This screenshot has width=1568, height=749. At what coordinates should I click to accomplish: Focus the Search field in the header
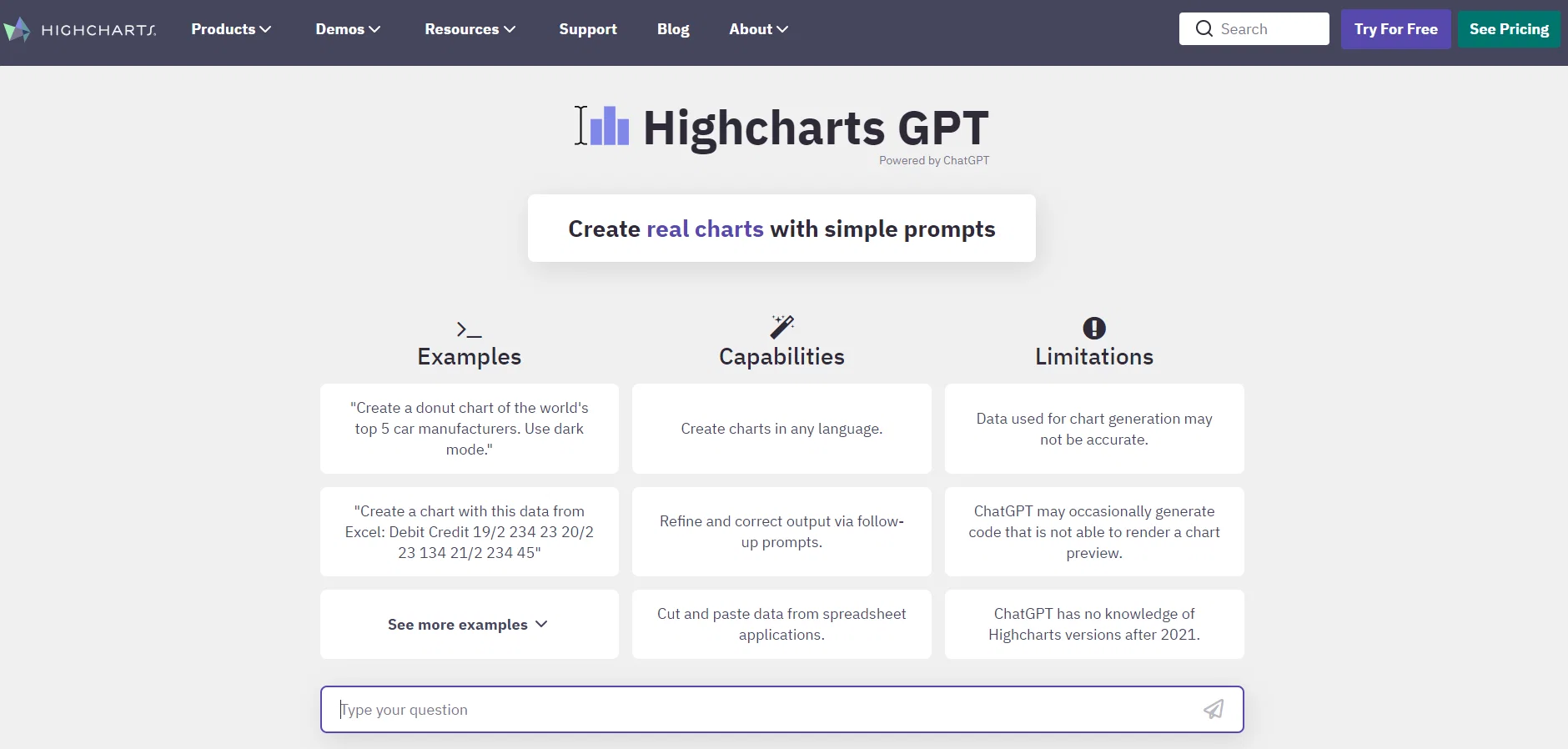click(x=1254, y=29)
